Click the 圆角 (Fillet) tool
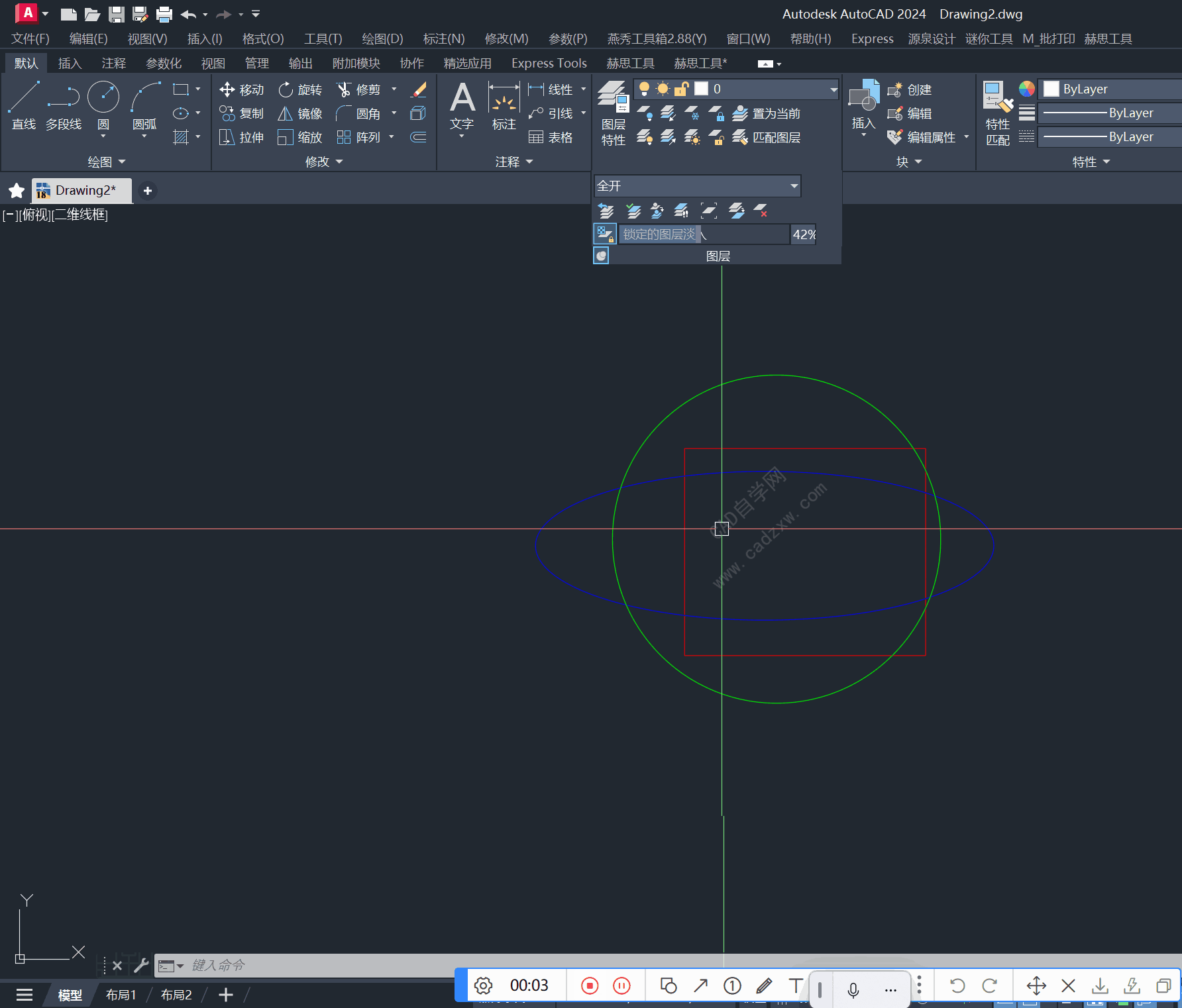This screenshot has width=1182, height=1008. coord(358,113)
